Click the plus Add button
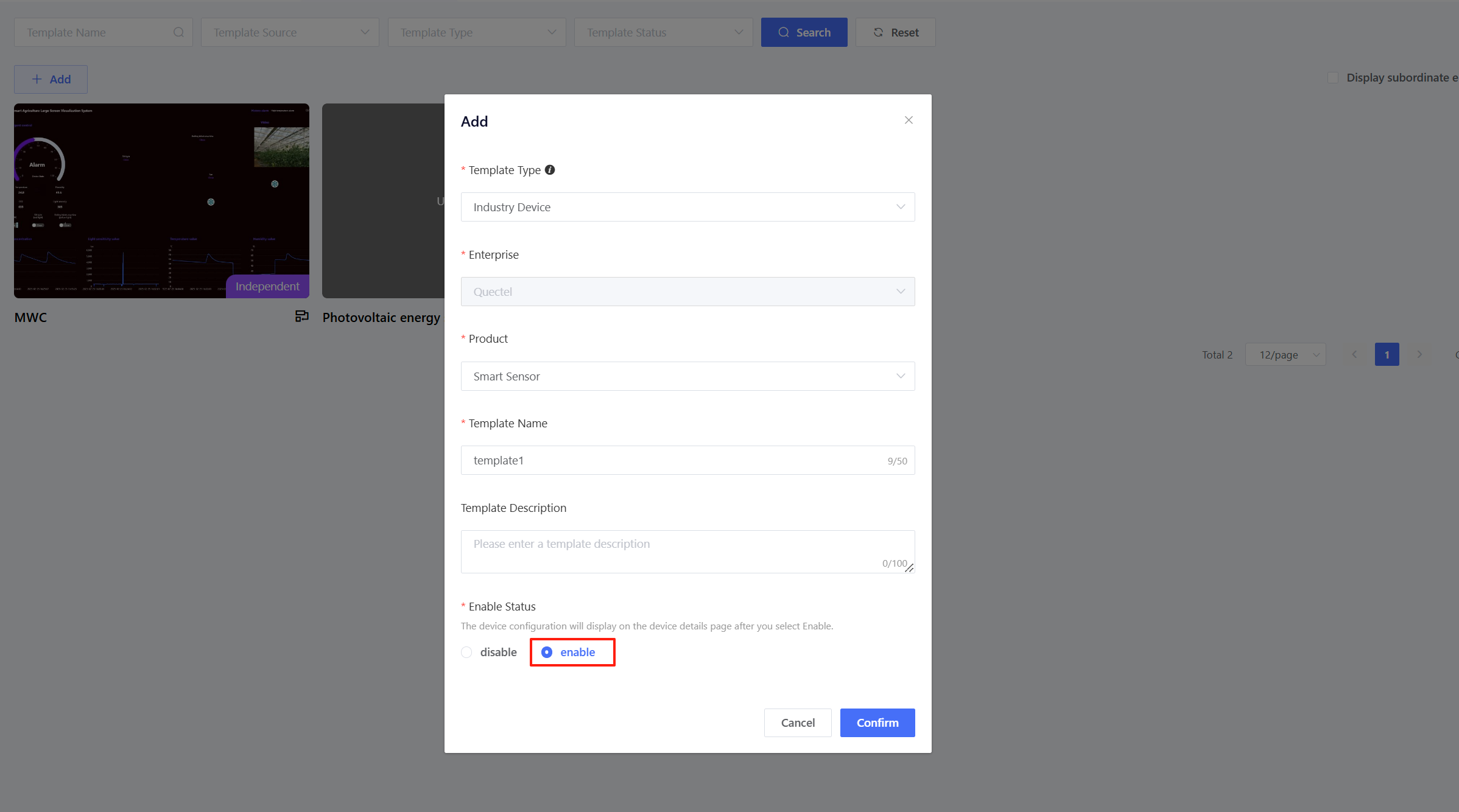This screenshot has width=1459, height=812. coord(51,79)
